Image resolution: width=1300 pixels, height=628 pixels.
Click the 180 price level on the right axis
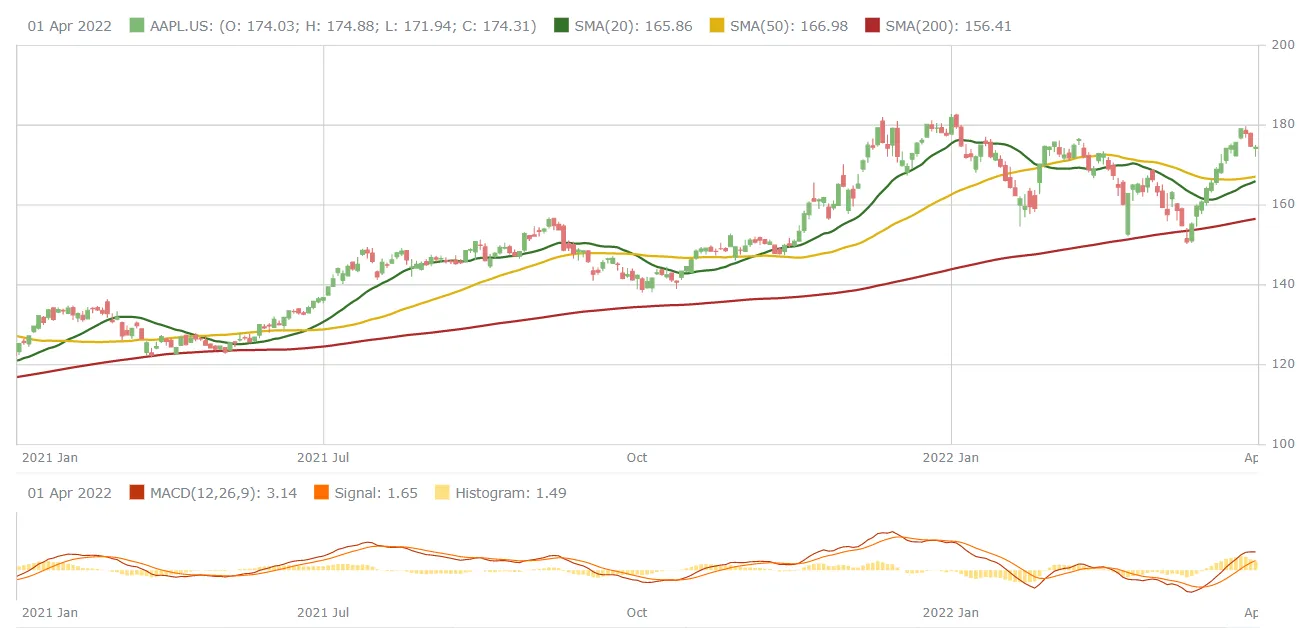tap(1283, 125)
